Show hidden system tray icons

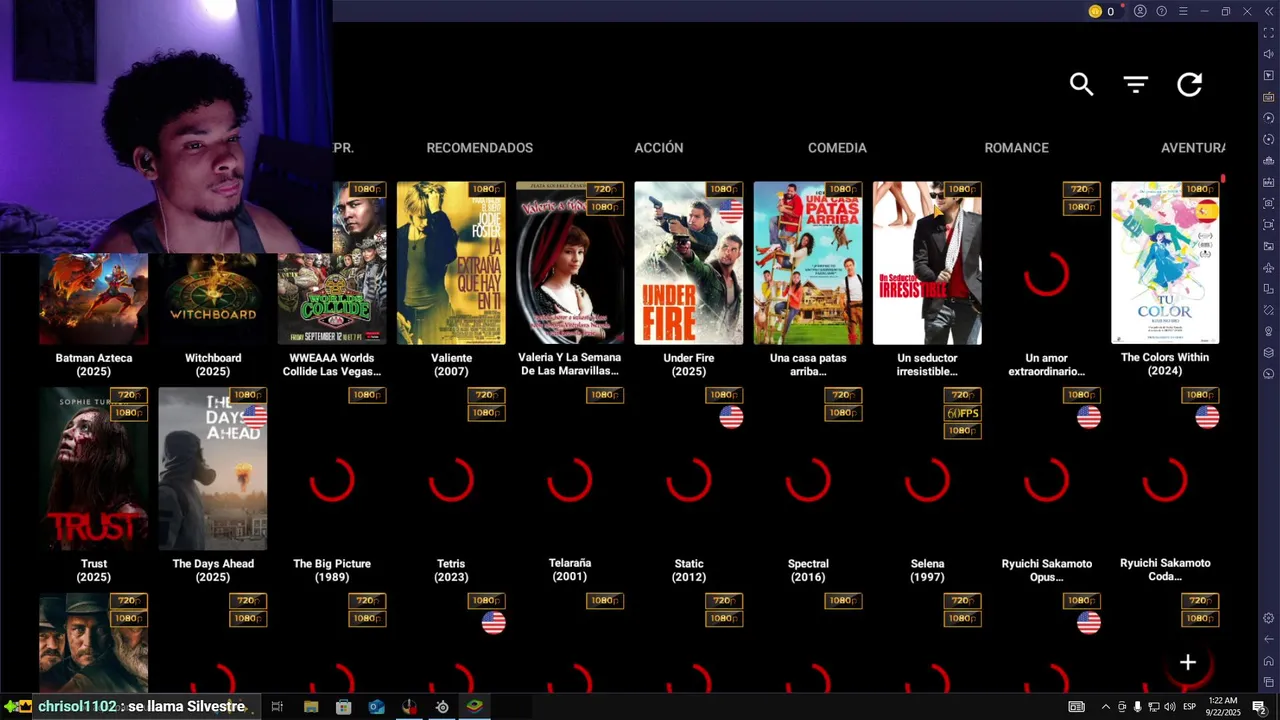[x=1105, y=707]
